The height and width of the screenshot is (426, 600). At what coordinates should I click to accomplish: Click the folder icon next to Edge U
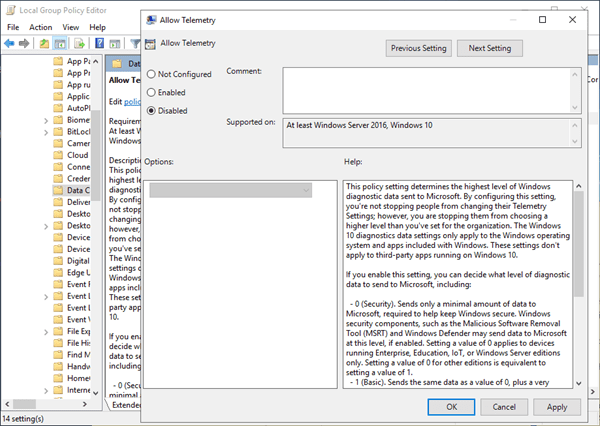(58, 273)
